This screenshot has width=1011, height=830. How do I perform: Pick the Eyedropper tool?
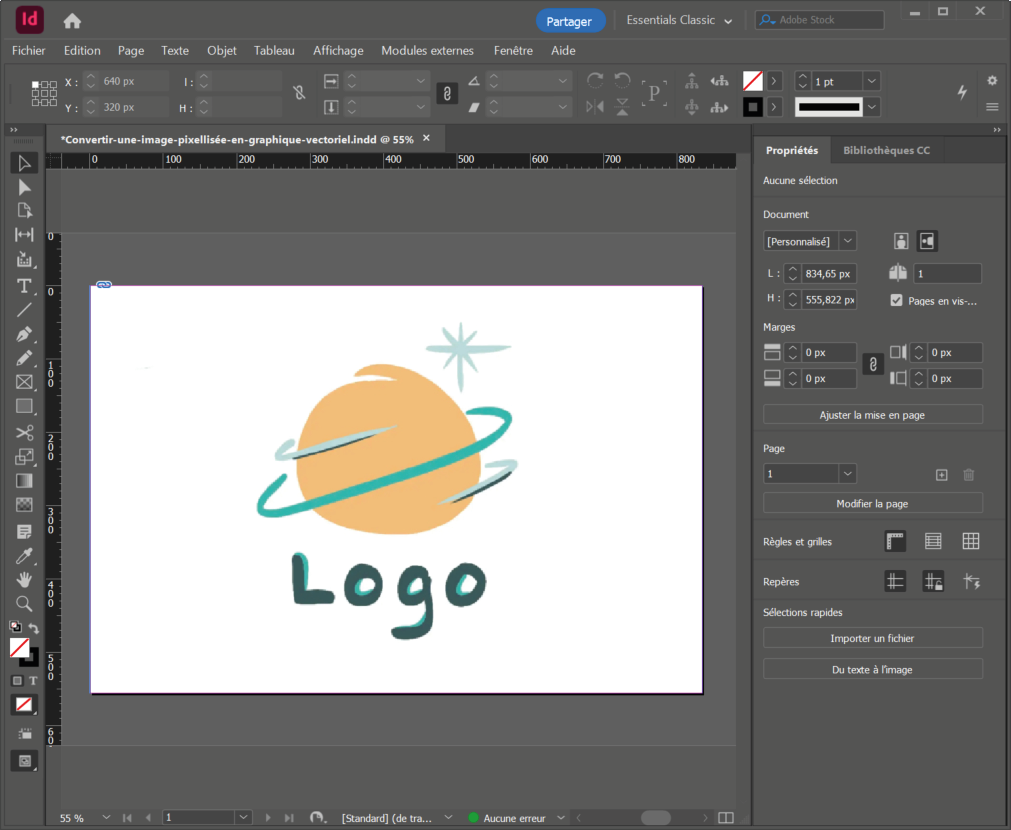point(25,555)
